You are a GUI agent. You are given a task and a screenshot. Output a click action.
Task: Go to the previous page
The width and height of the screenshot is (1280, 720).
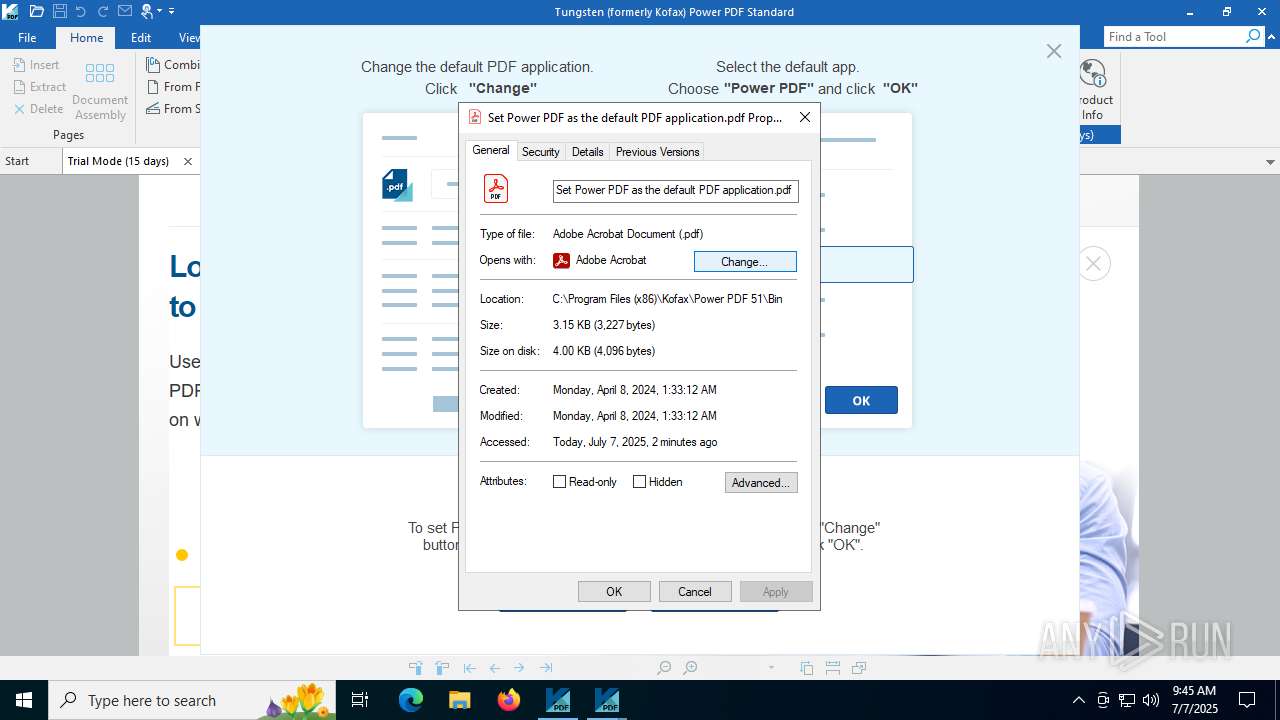click(x=494, y=668)
